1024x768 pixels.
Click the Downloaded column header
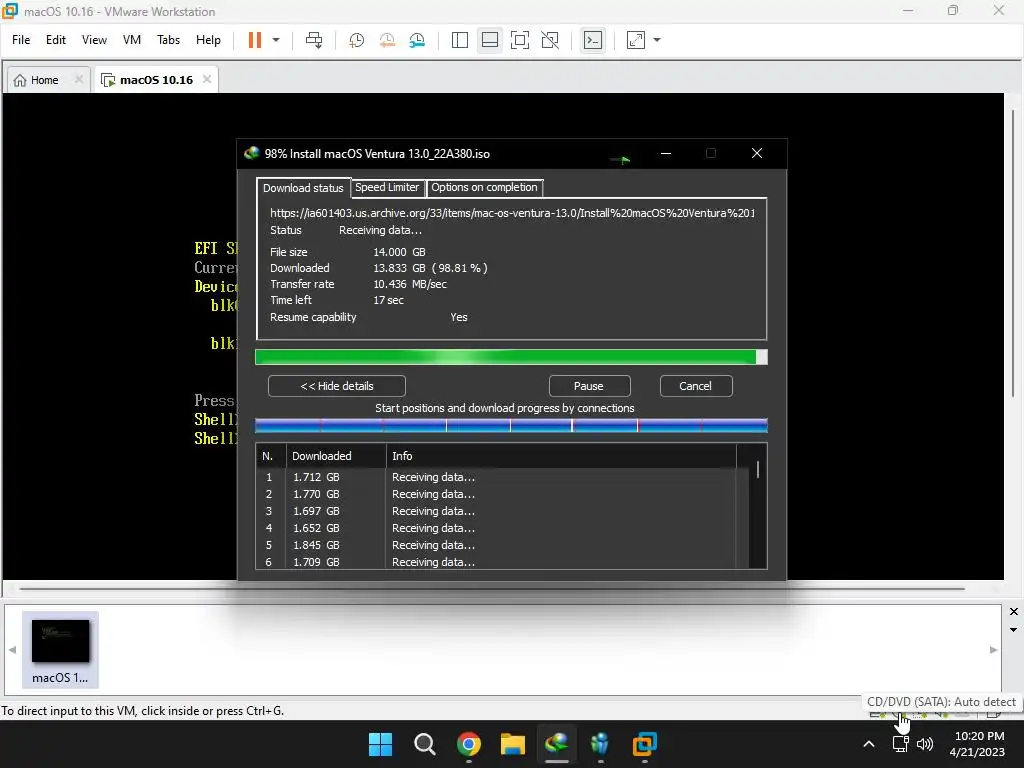(x=336, y=456)
